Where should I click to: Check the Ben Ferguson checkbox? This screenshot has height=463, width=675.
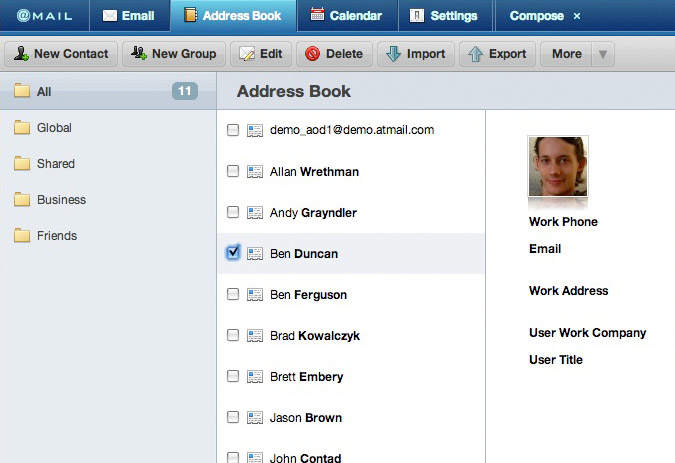click(x=233, y=294)
